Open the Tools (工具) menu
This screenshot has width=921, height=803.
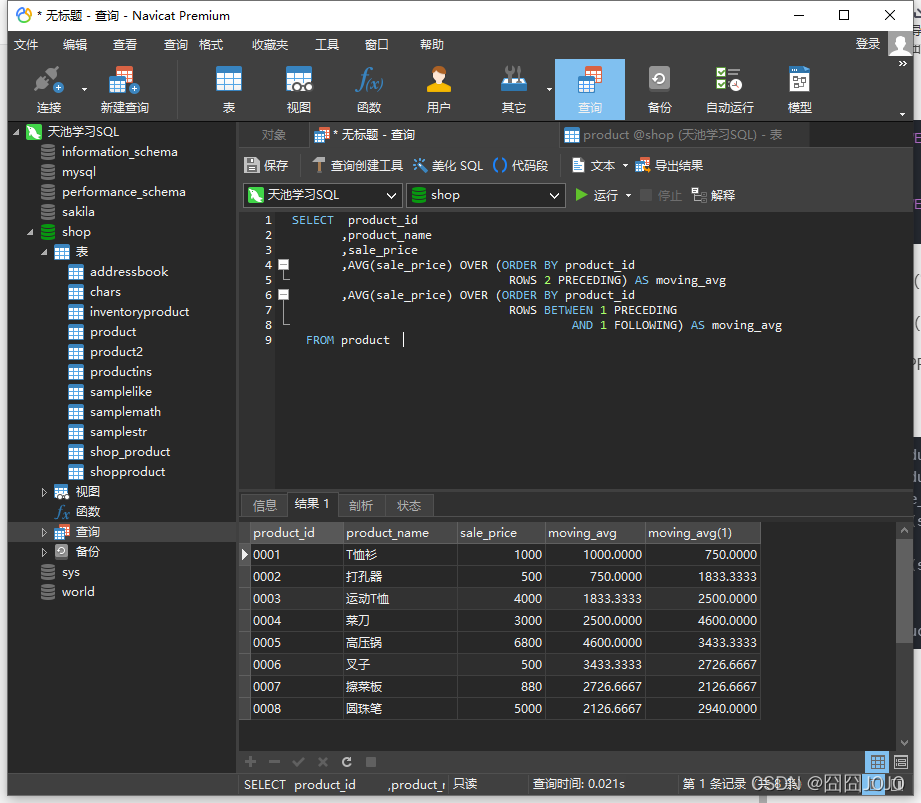coord(327,45)
